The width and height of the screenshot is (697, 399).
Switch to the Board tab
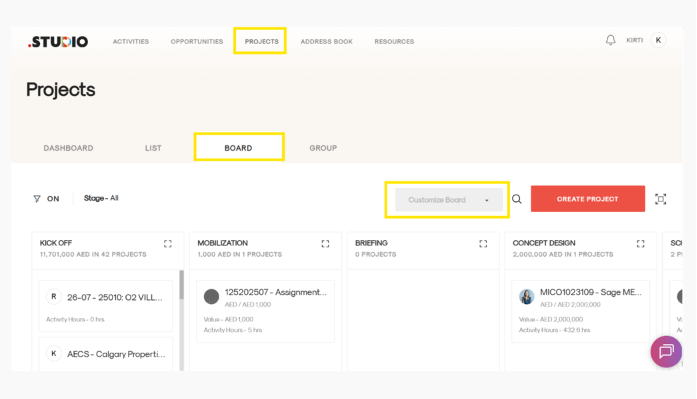pyautogui.click(x=238, y=148)
